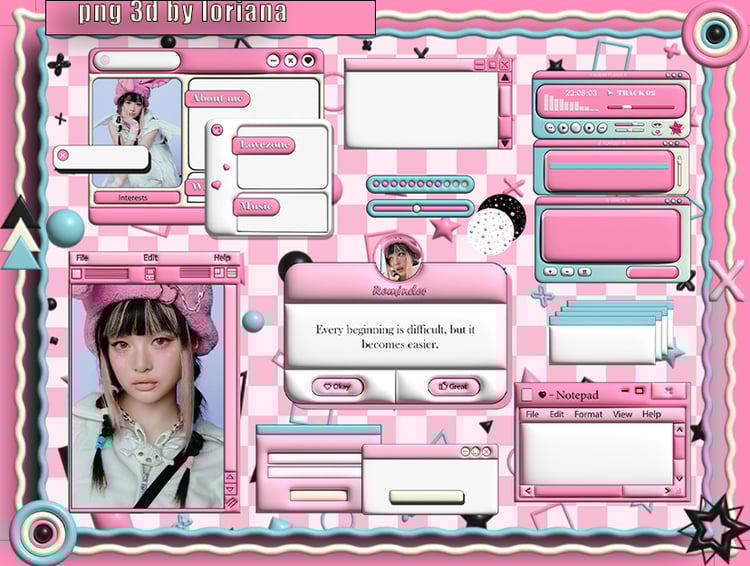Click the lower input field in pink dialog
This screenshot has width=750, height=566.
coord(315,473)
